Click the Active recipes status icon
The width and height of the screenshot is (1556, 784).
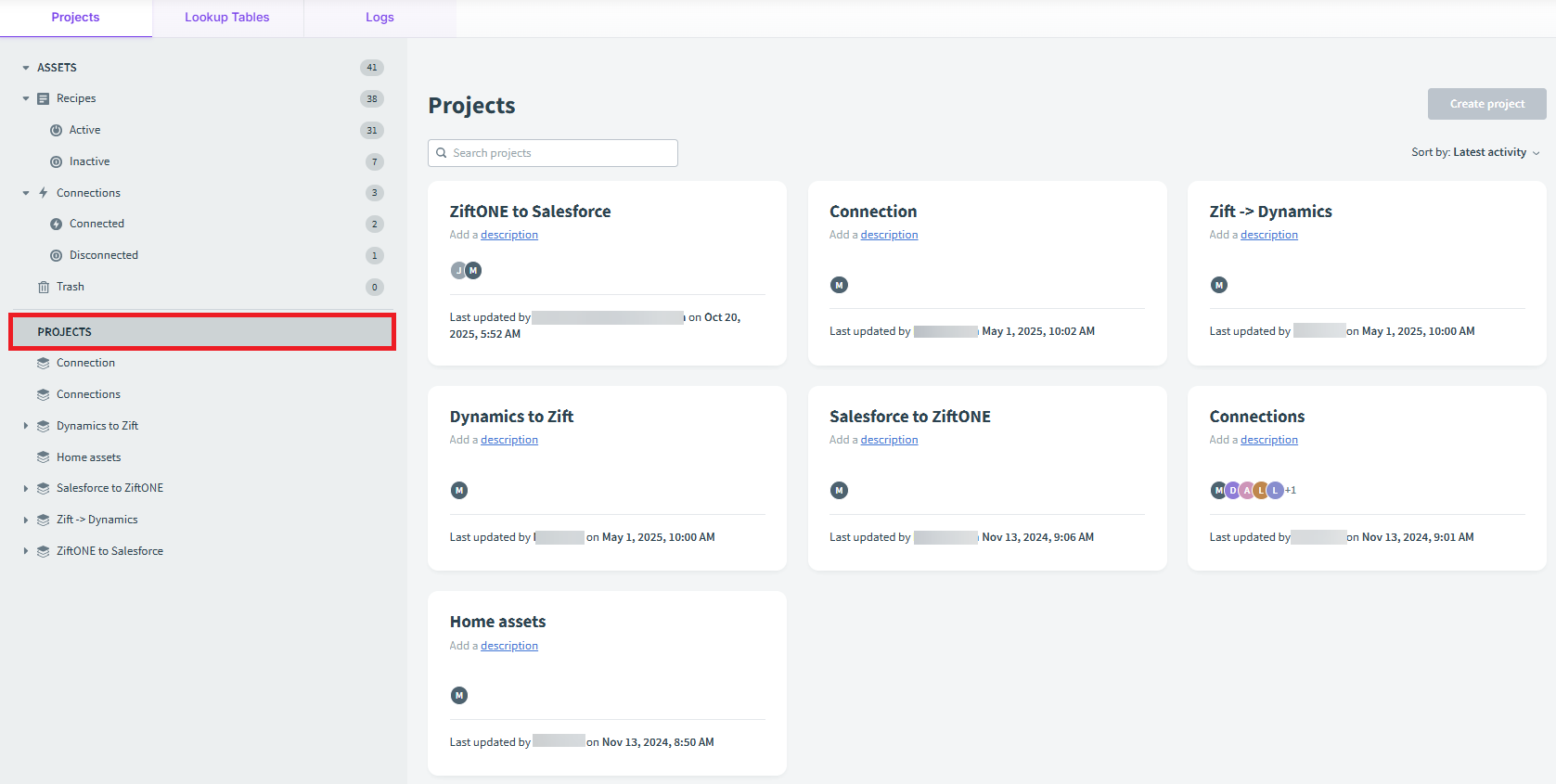tap(57, 130)
